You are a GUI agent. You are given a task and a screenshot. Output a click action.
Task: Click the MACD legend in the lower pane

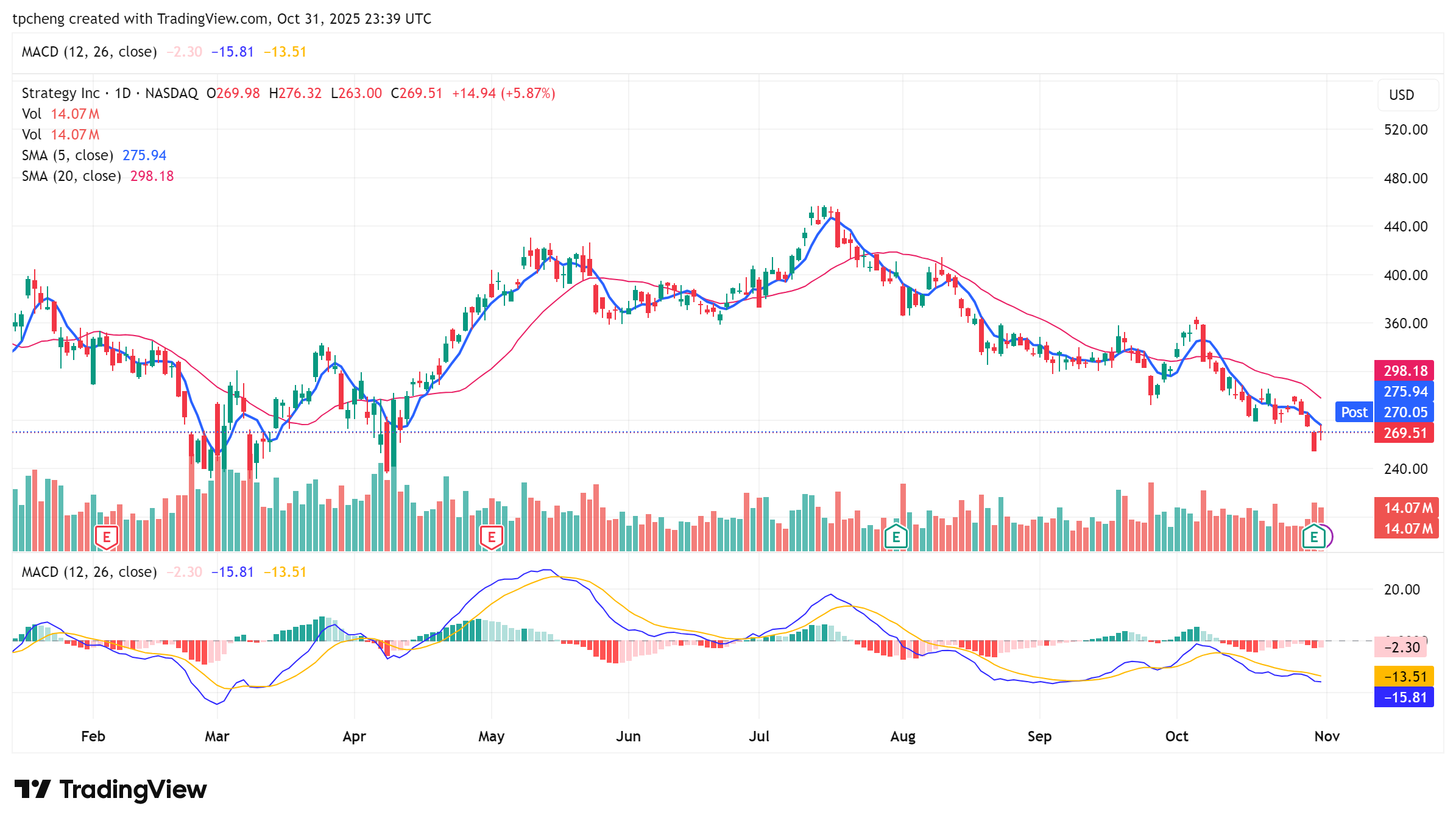(89, 572)
